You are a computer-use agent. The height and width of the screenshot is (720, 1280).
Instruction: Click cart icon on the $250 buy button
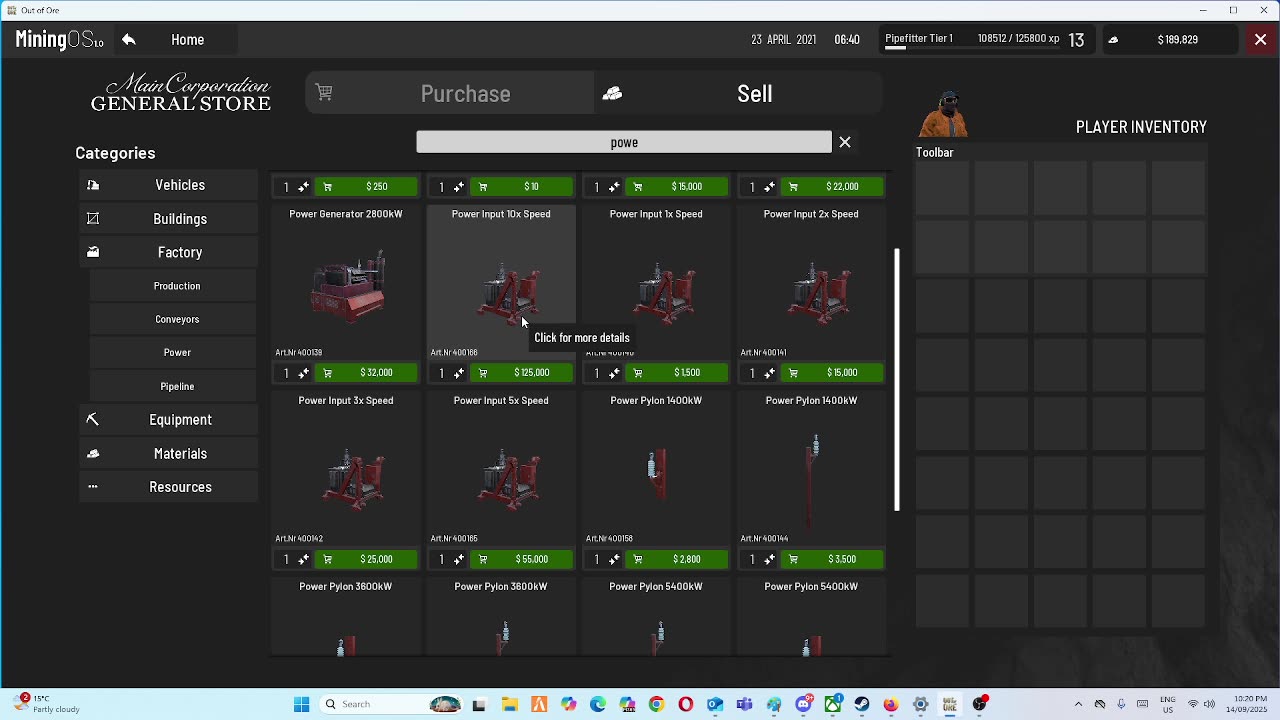tap(327, 187)
